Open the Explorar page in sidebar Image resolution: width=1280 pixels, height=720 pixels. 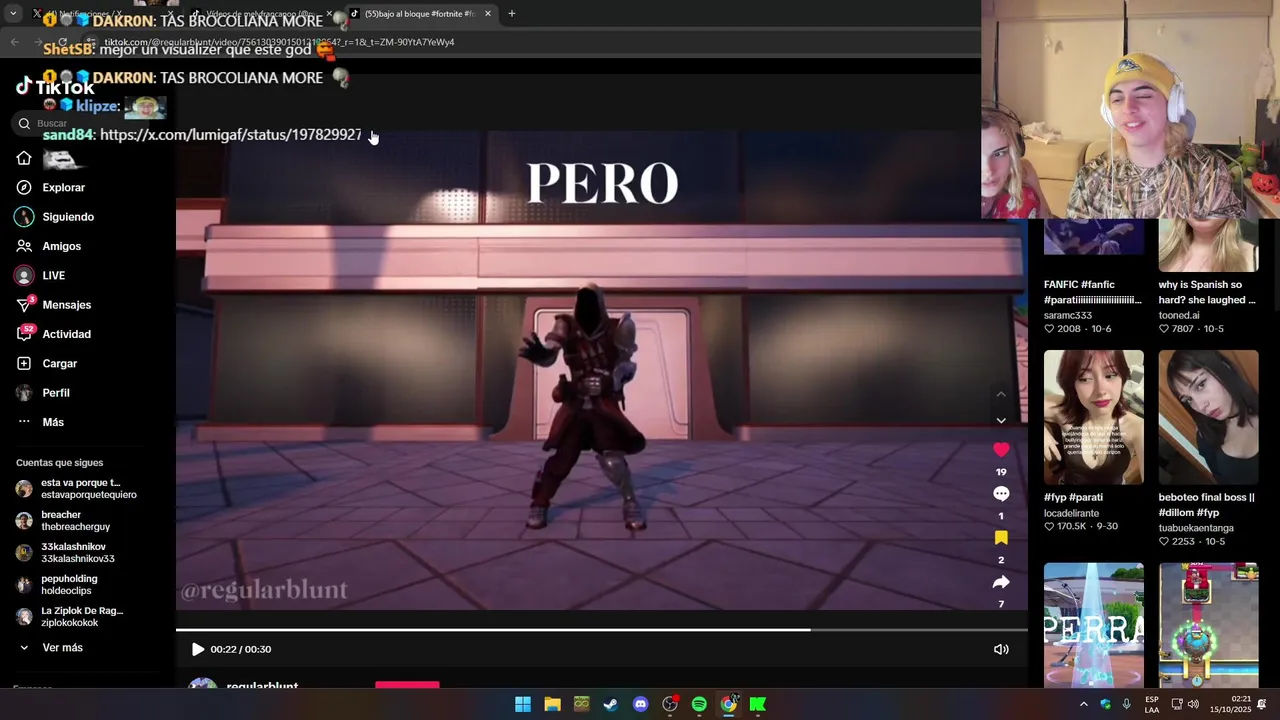pyautogui.click(x=50, y=187)
